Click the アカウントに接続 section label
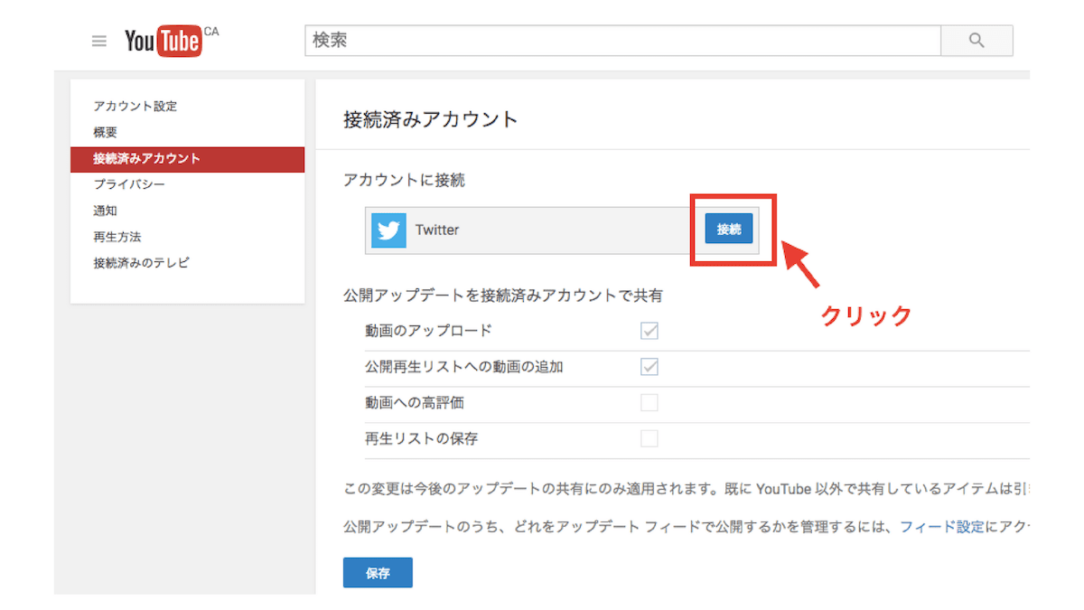This screenshot has height=610, width=1084. tap(404, 180)
